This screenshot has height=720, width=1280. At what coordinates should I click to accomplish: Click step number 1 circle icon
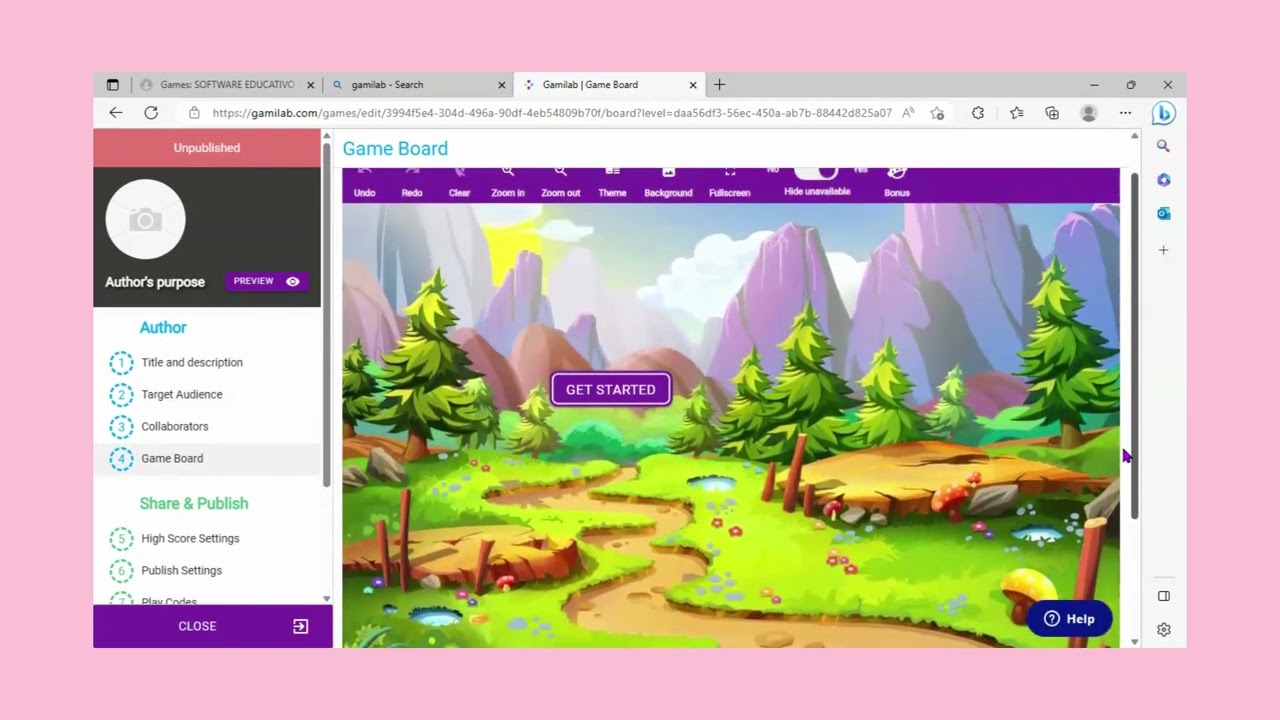coord(121,363)
